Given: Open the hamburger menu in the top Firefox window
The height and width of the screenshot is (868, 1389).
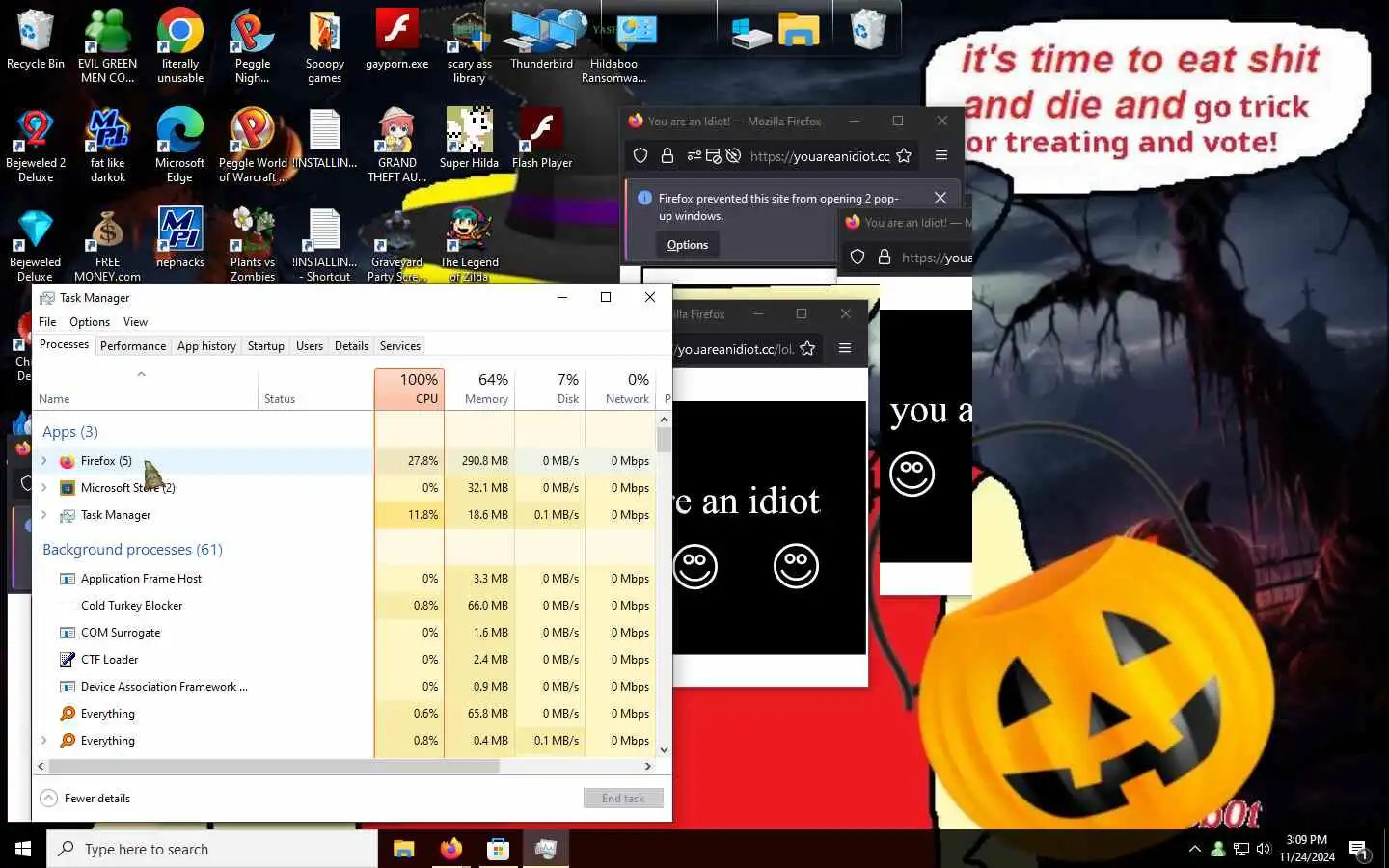Looking at the screenshot, I should (x=941, y=155).
